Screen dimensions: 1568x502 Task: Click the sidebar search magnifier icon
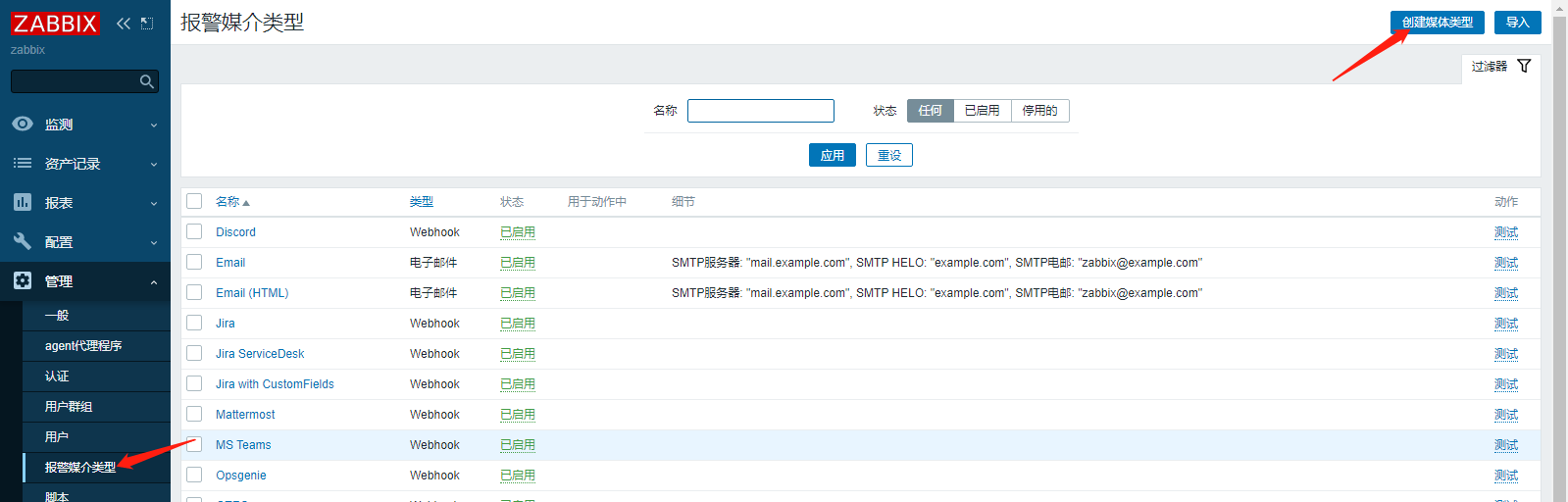click(147, 81)
